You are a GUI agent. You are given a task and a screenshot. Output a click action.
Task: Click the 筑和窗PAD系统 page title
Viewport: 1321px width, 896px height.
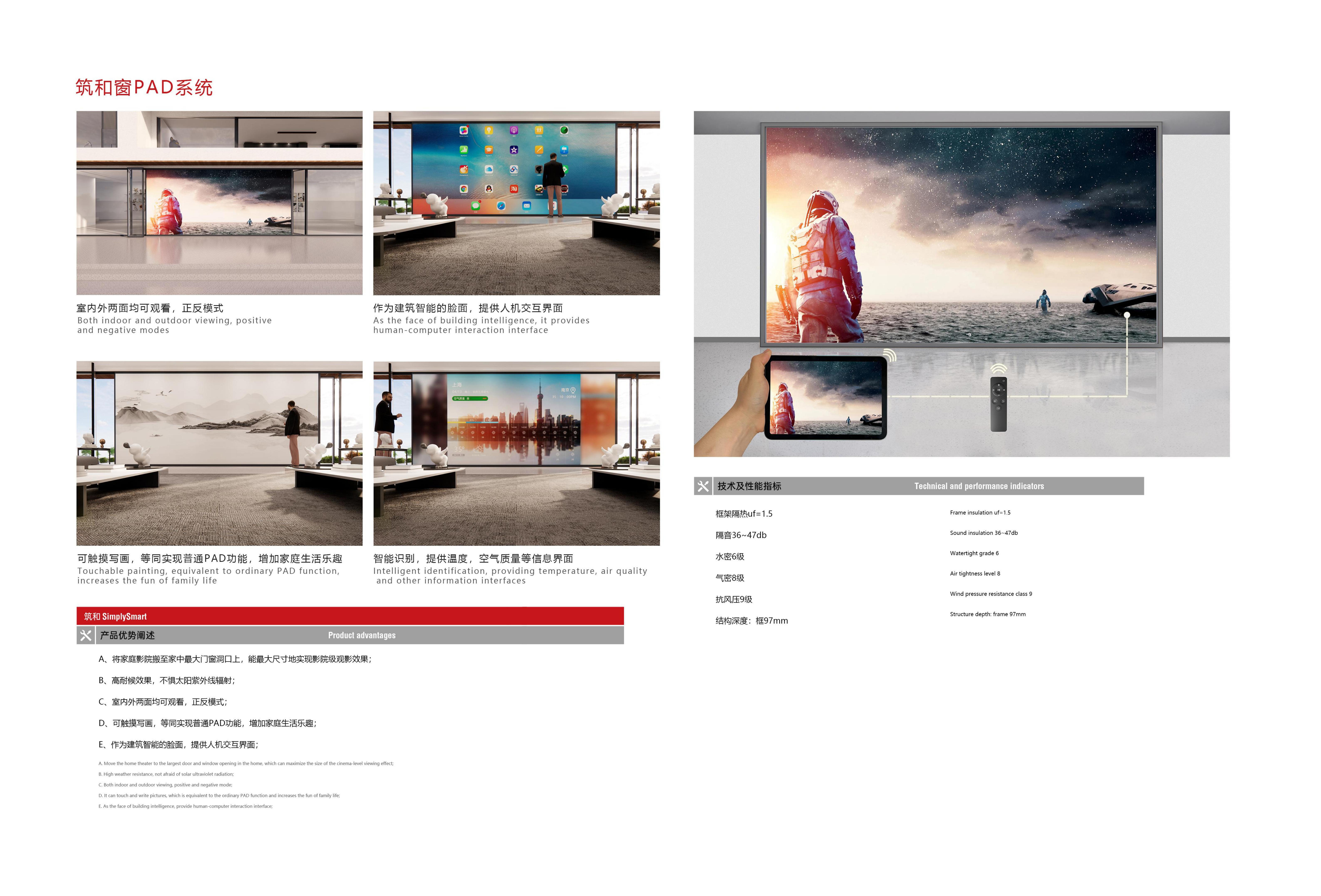click(x=144, y=88)
